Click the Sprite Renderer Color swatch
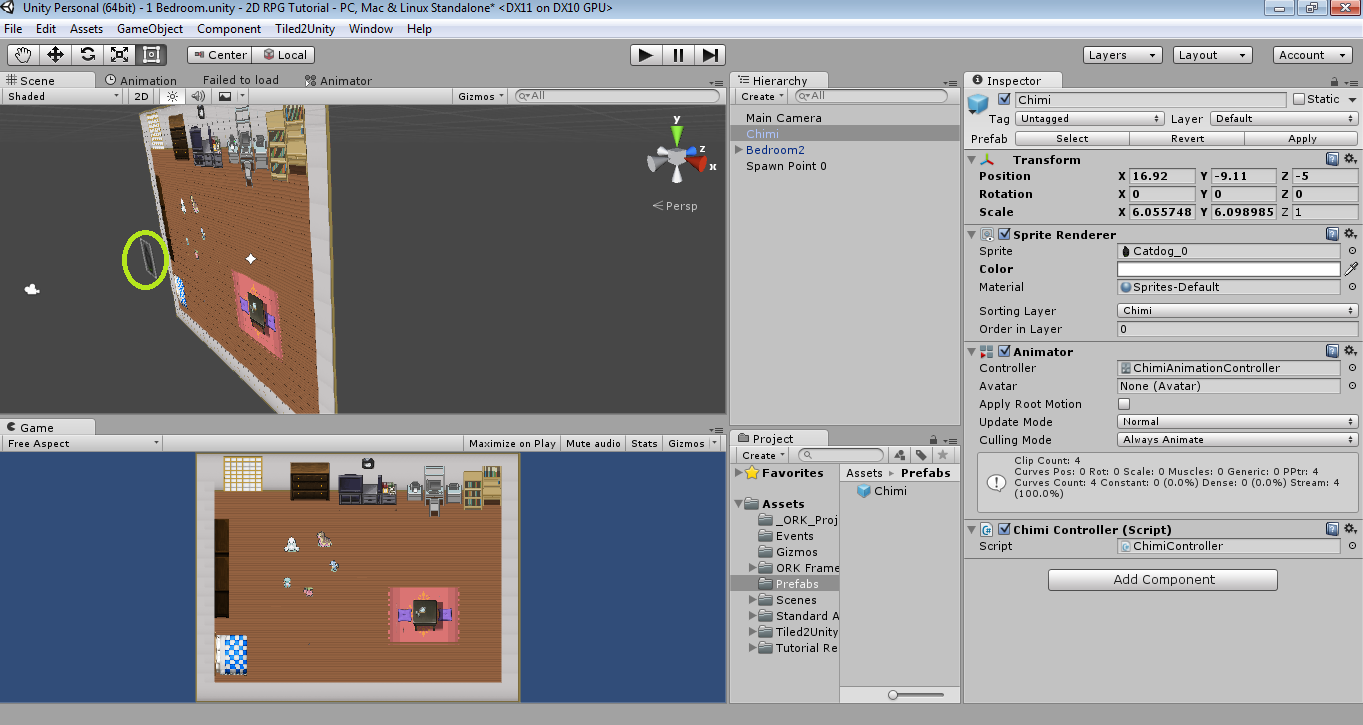This screenshot has width=1363, height=725. (1228, 269)
